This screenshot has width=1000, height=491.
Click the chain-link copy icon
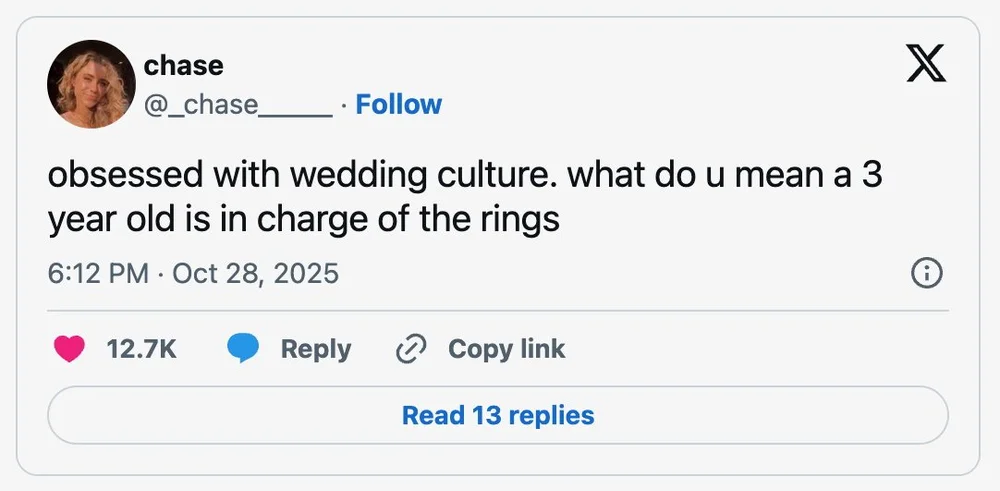pyautogui.click(x=411, y=349)
